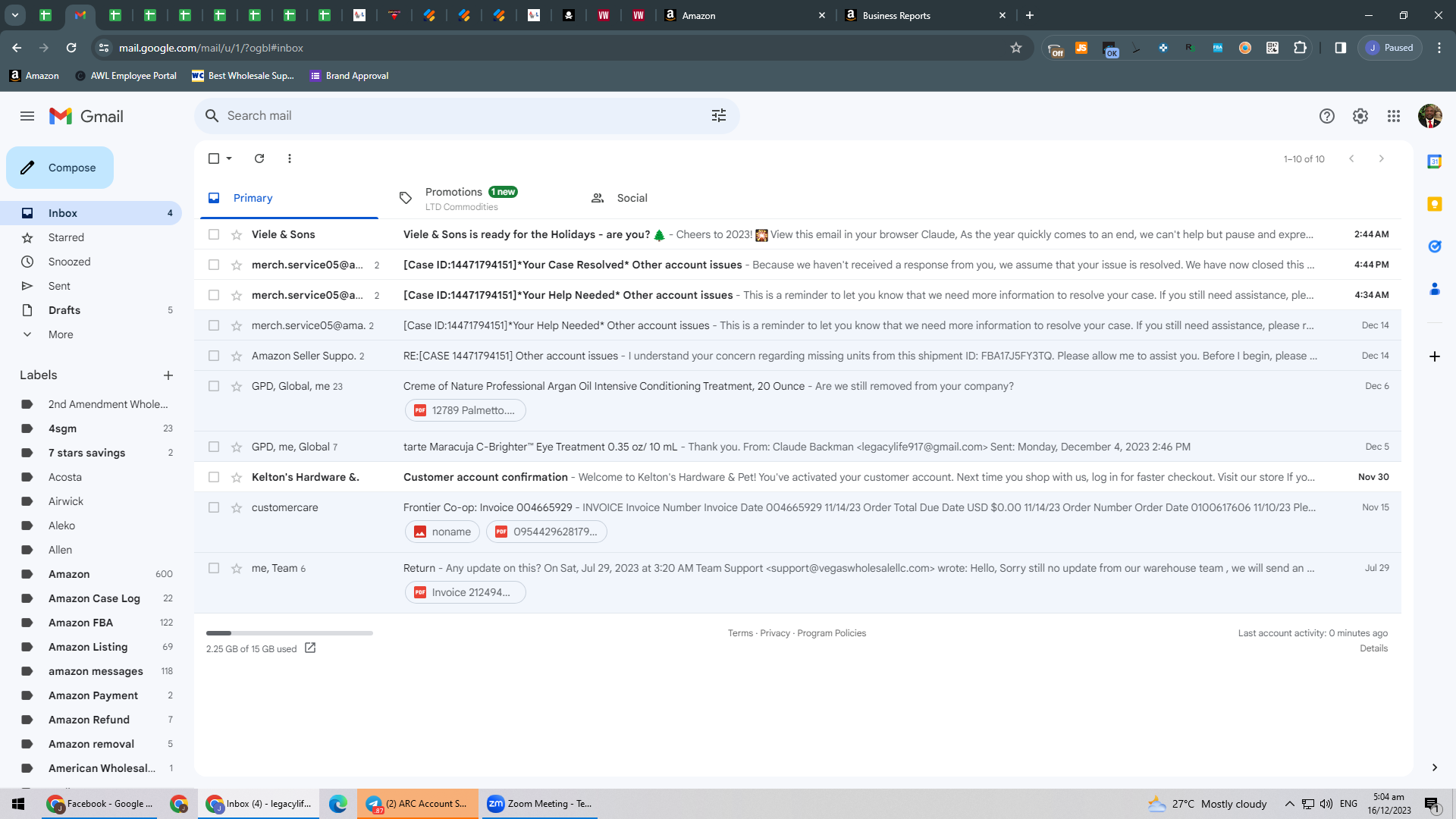Open the Starred folder
The width and height of the screenshot is (1456, 819).
(x=91, y=237)
